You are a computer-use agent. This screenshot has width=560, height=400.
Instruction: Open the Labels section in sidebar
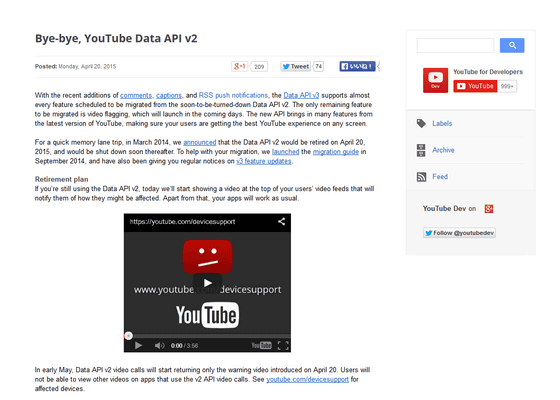point(442,124)
